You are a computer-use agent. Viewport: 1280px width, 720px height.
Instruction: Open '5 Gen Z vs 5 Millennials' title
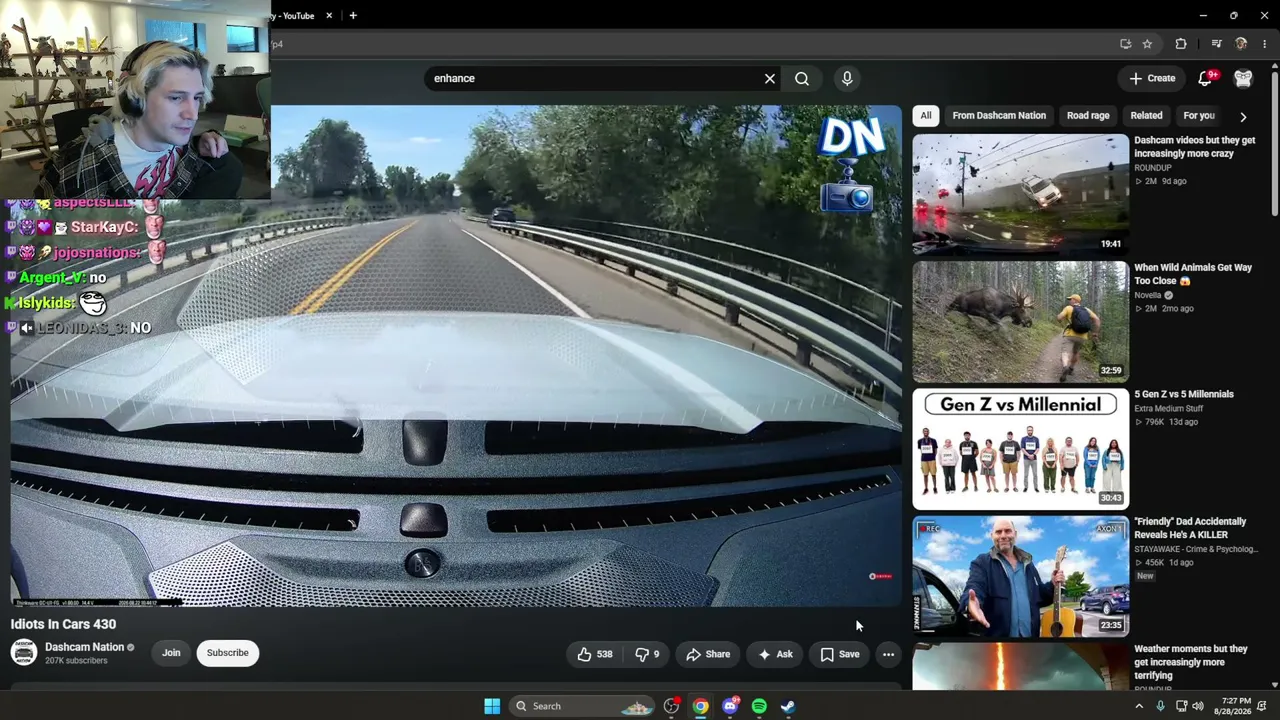[1184, 394]
